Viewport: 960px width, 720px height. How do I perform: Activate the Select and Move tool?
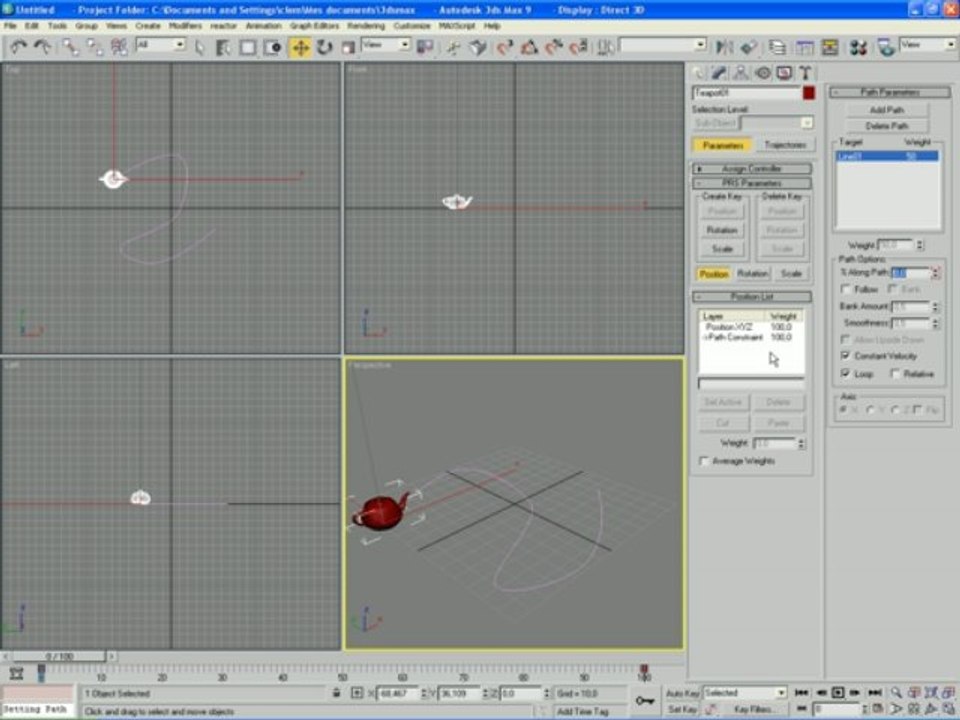tap(300, 47)
